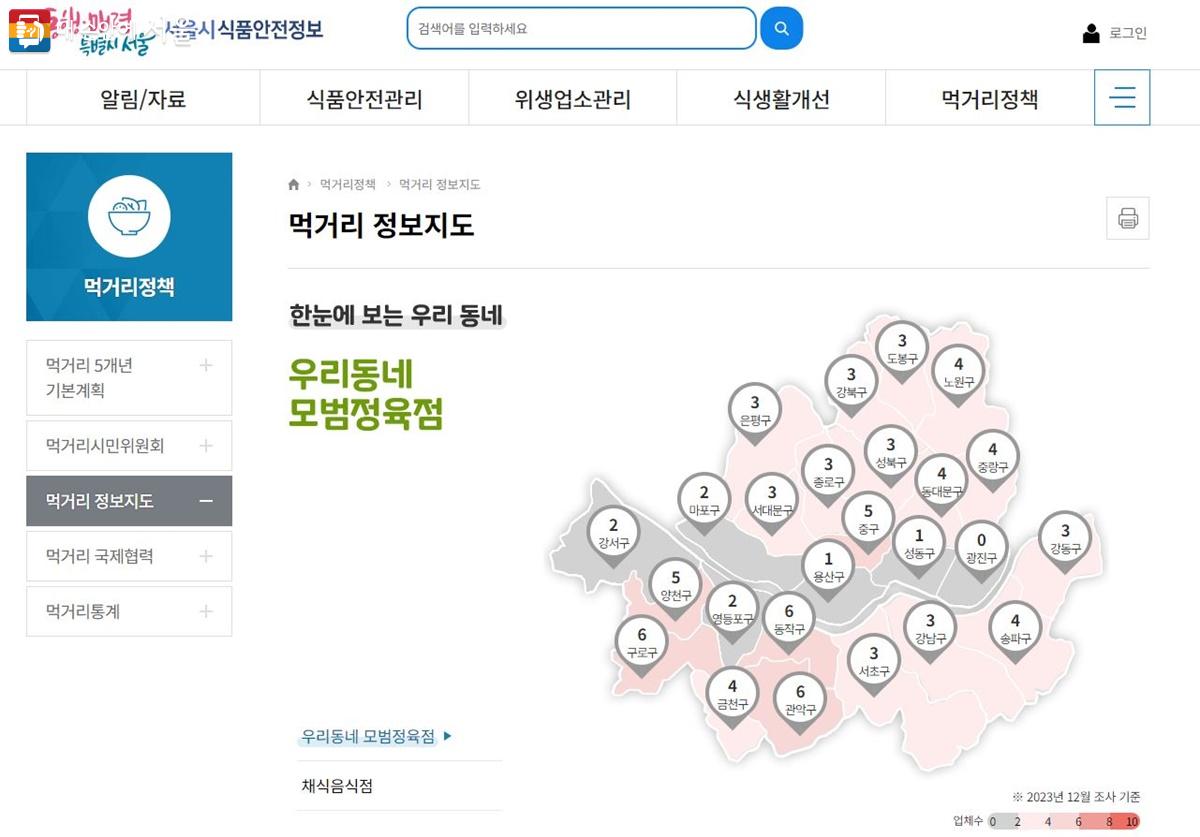The width and height of the screenshot is (1200, 837).
Task: Click inside the search input field
Action: 580,29
